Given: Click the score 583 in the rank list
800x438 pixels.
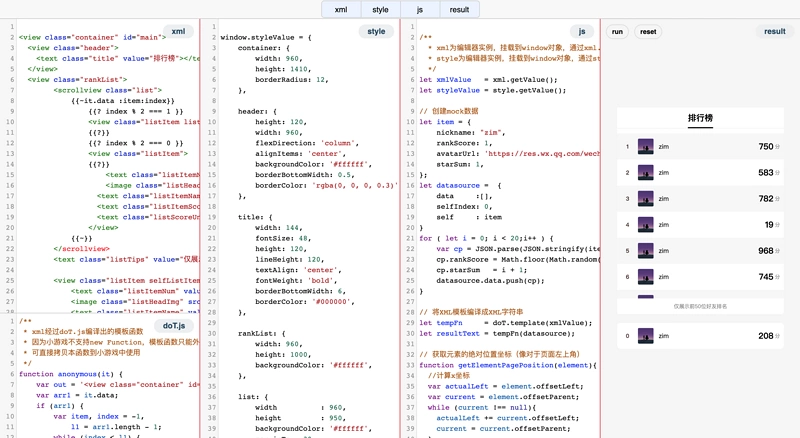Looking at the screenshot, I should pos(766,173).
